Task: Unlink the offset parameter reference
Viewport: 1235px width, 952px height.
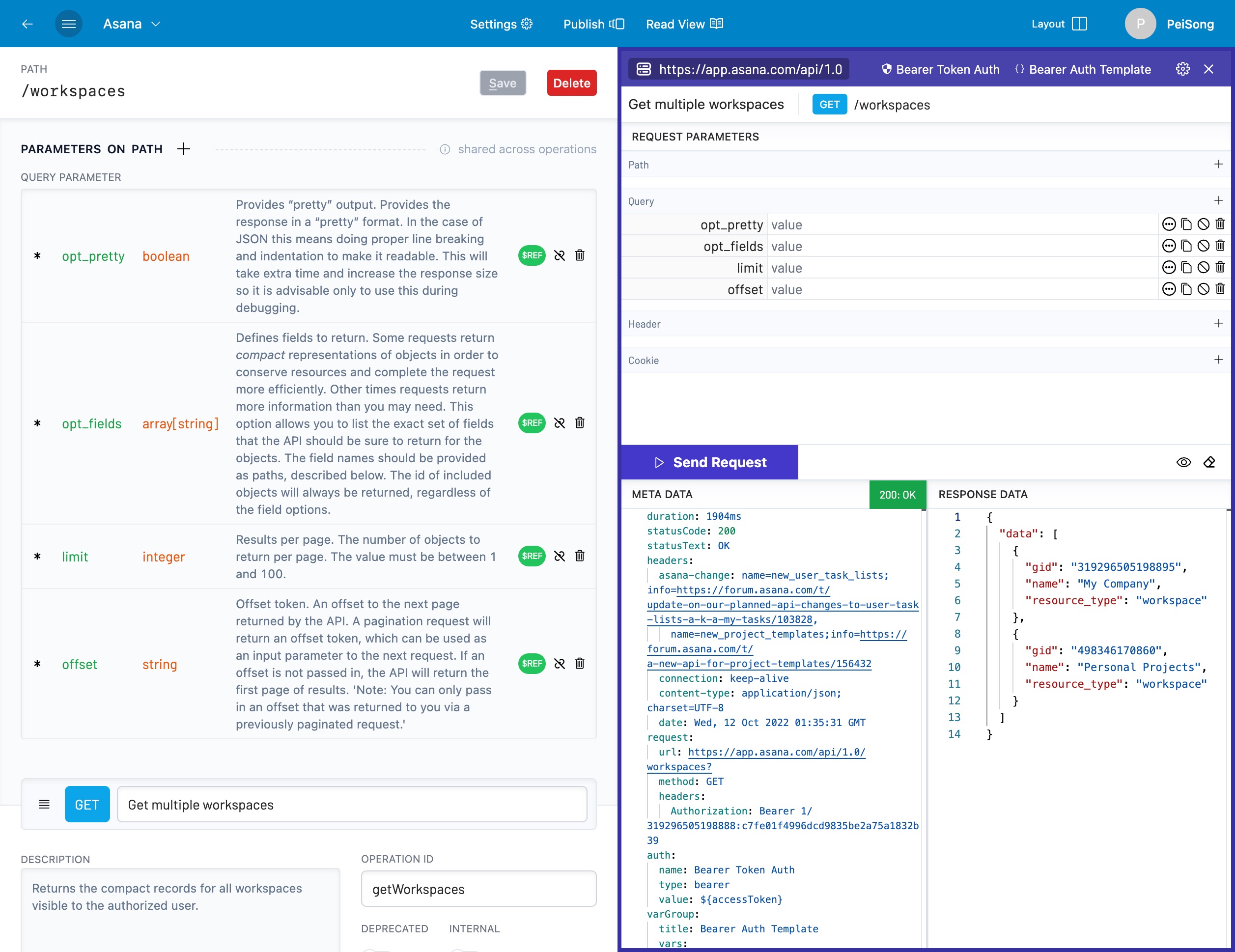Action: (559, 664)
